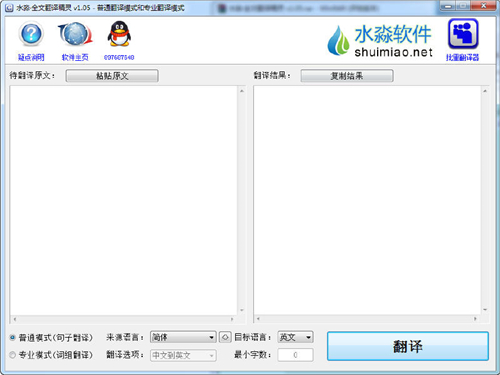Swap source and target languages icon
The height and width of the screenshot is (375, 500).
(x=225, y=337)
